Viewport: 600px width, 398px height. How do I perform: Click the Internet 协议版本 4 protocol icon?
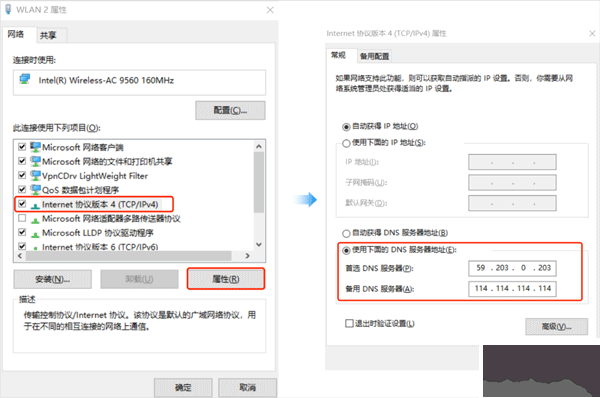35,206
